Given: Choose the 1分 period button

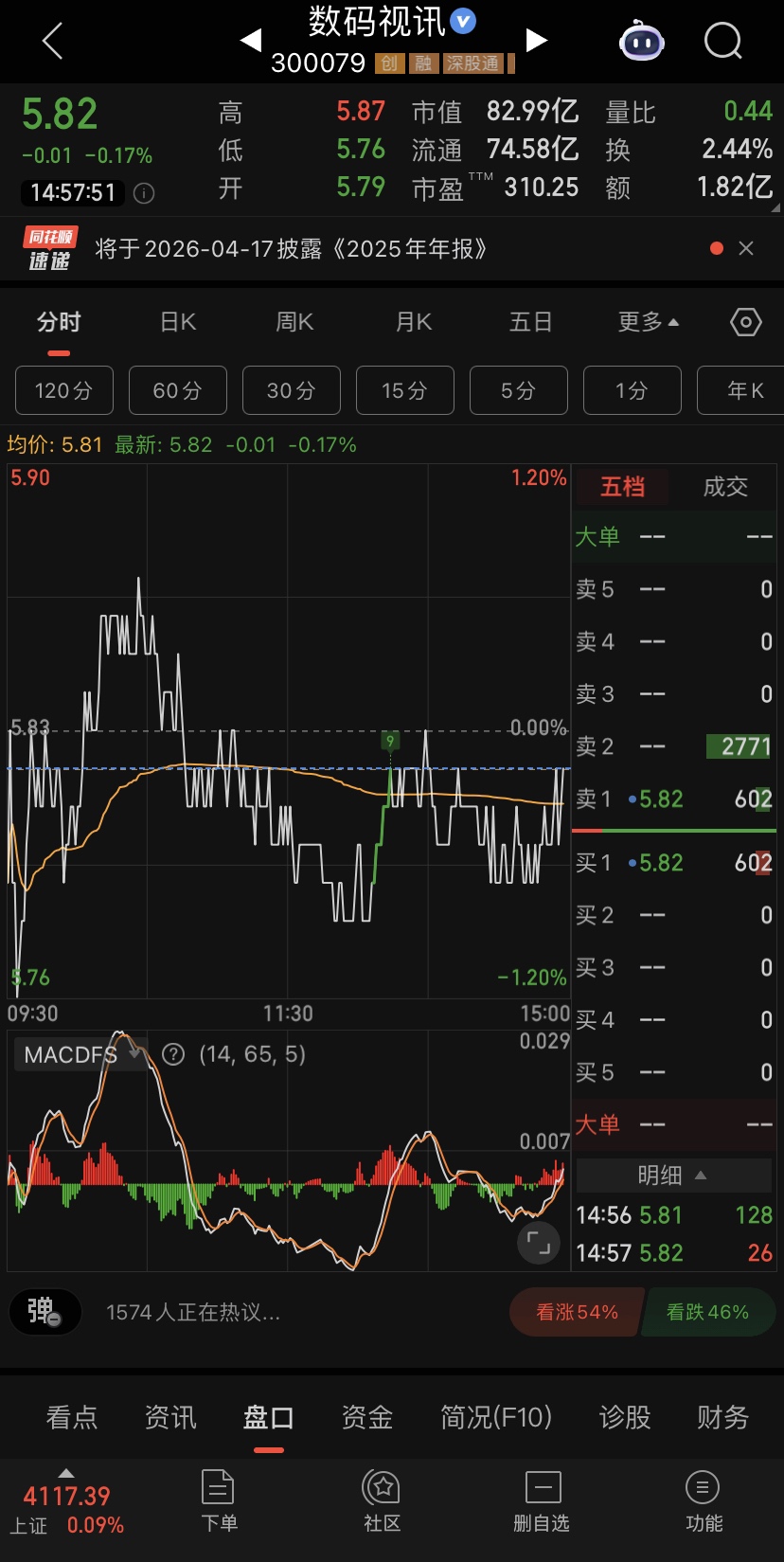Looking at the screenshot, I should tap(633, 390).
